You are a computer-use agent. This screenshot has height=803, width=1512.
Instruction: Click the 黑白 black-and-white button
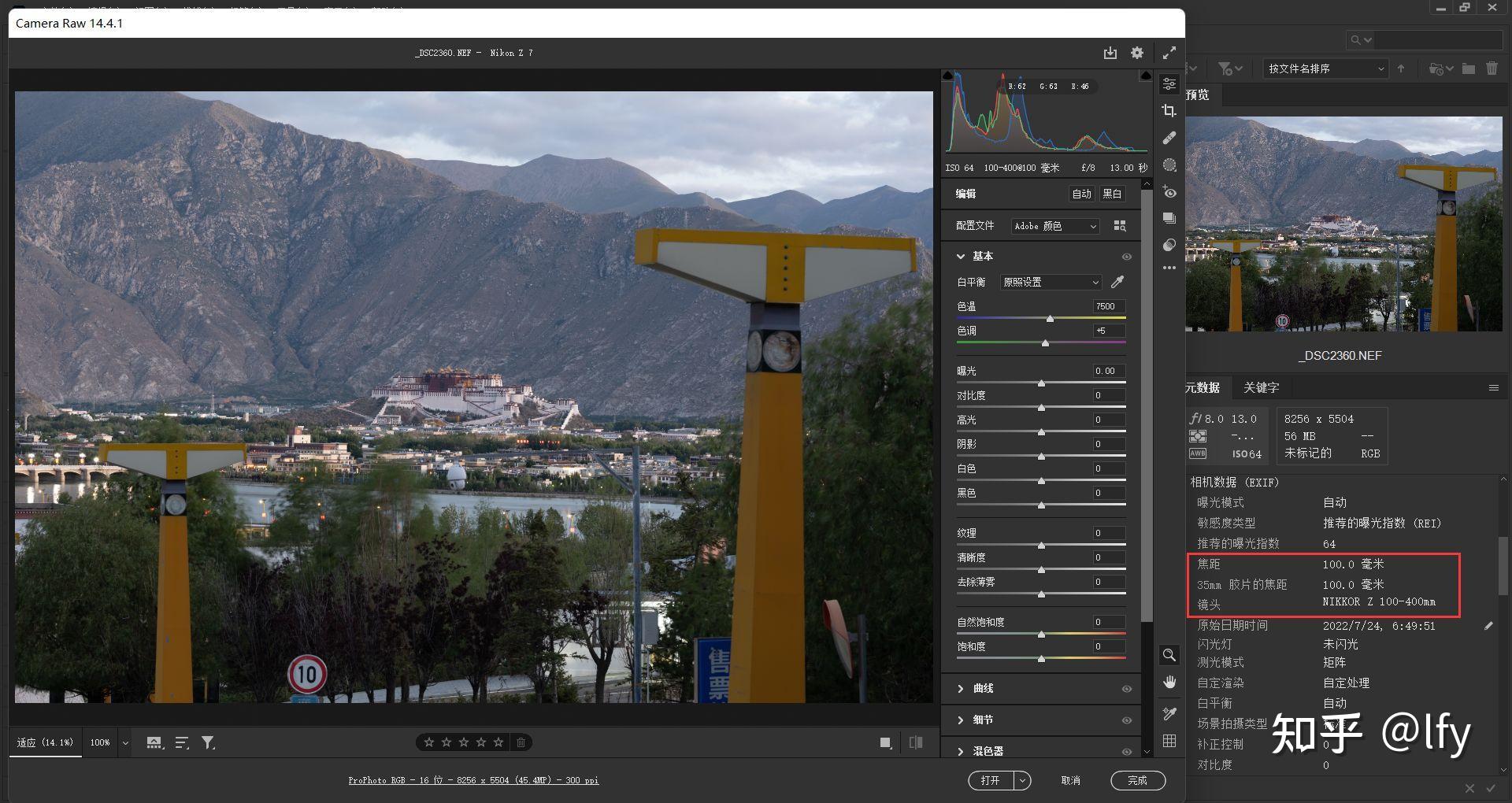click(x=1112, y=194)
